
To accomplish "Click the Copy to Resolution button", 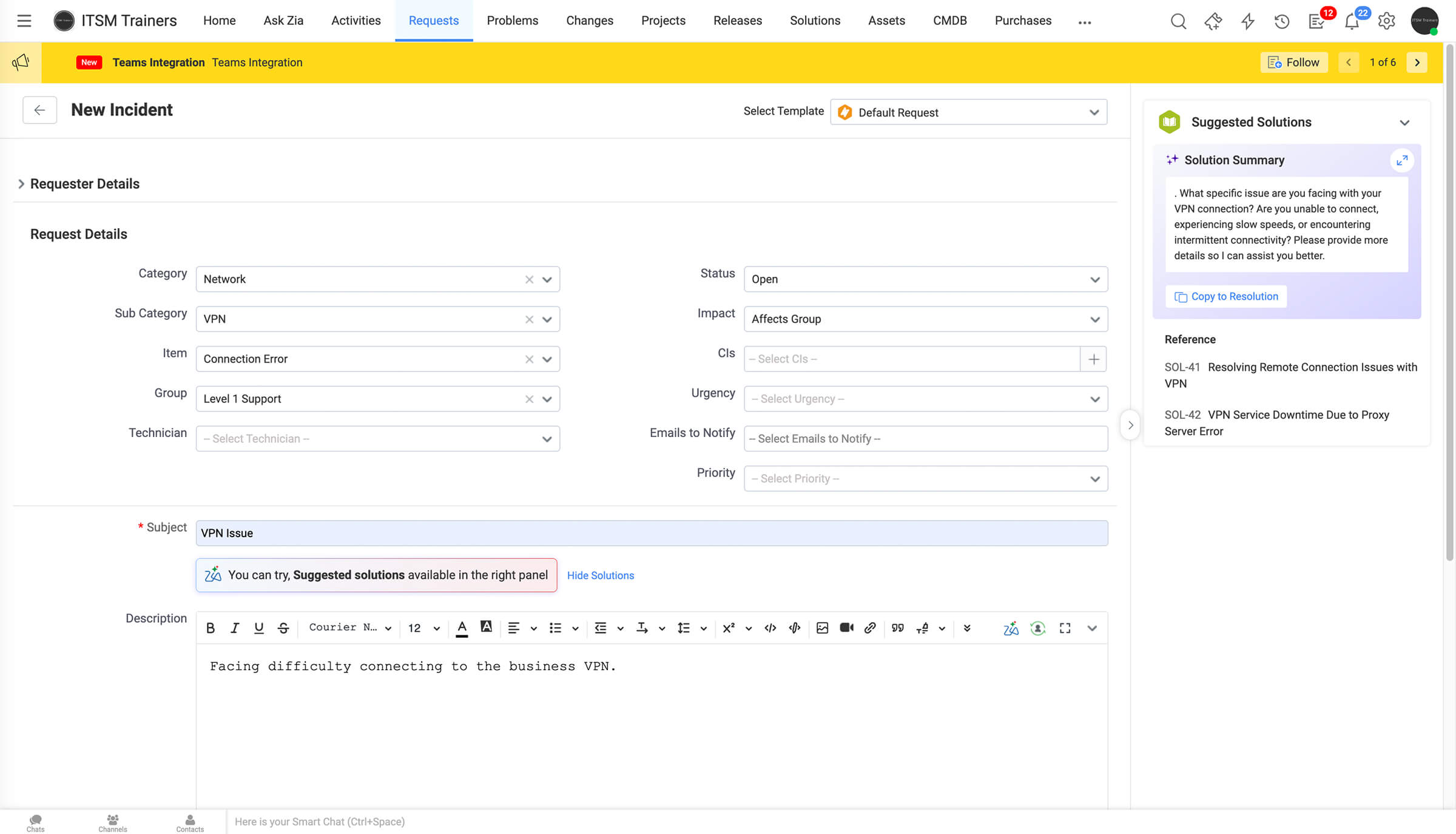I will 1226,296.
